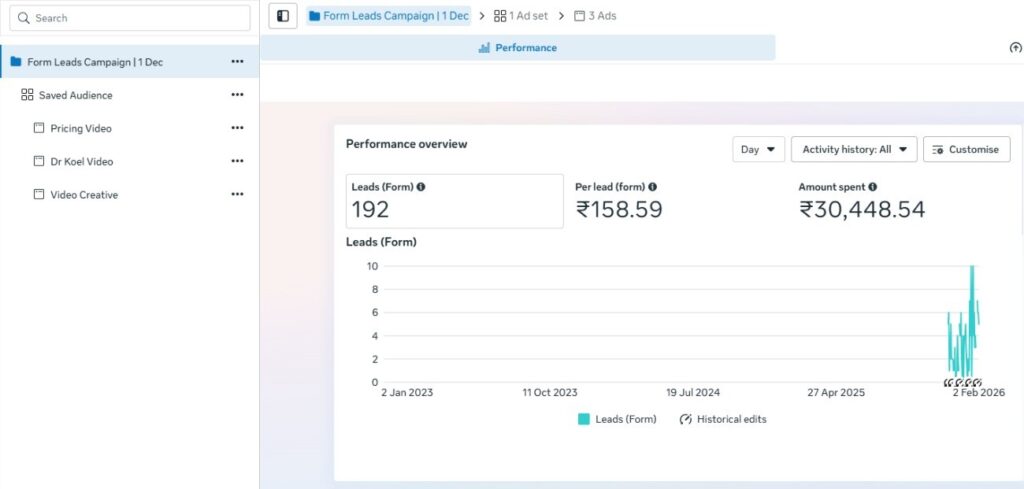Click info icon beside Amount spent
This screenshot has width=1024, height=489.
click(x=873, y=187)
